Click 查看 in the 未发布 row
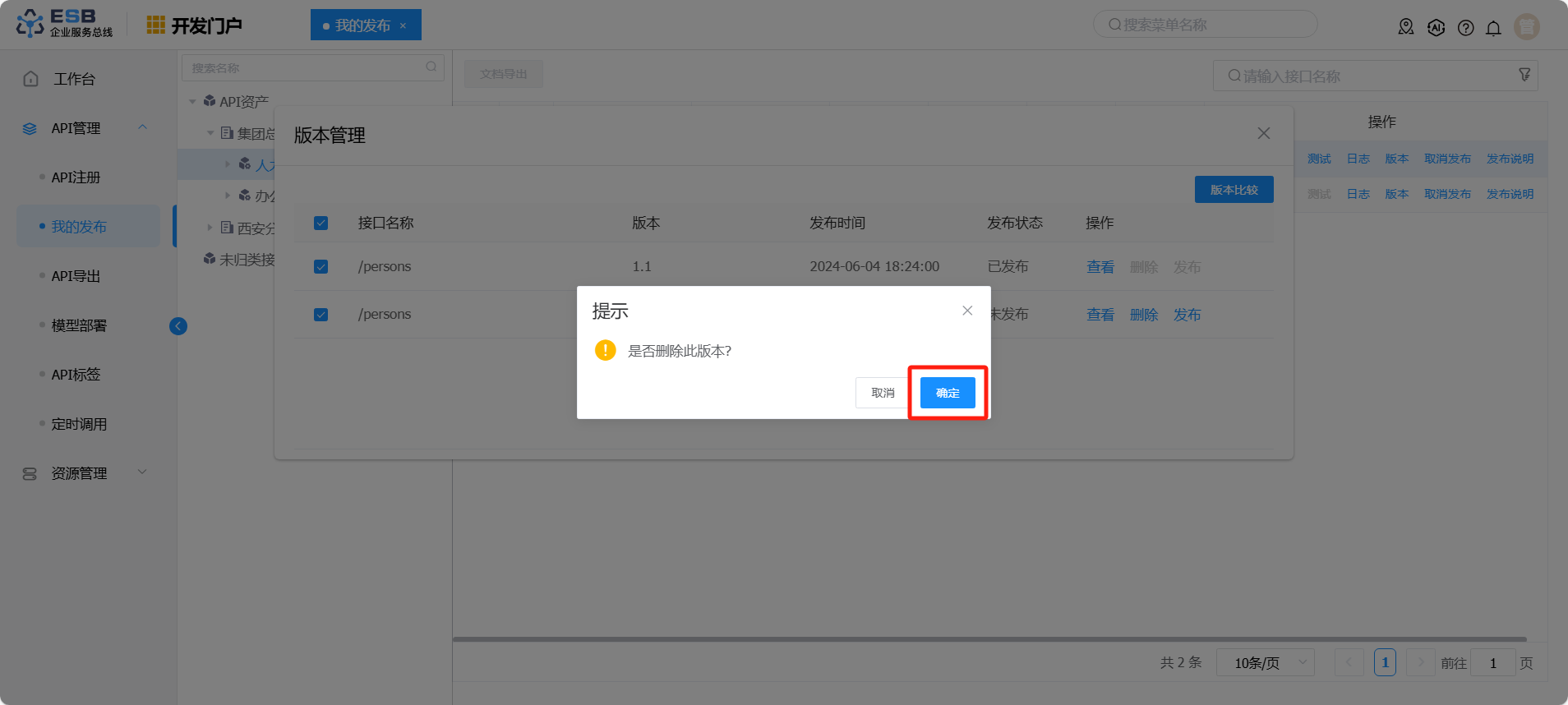The image size is (1568, 705). (x=1100, y=315)
